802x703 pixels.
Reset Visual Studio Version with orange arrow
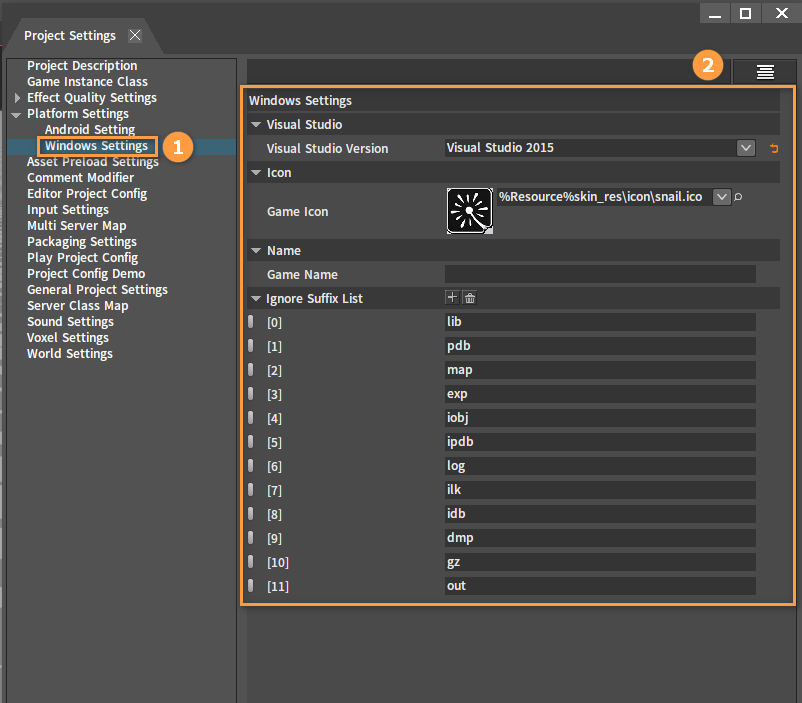tap(774, 148)
